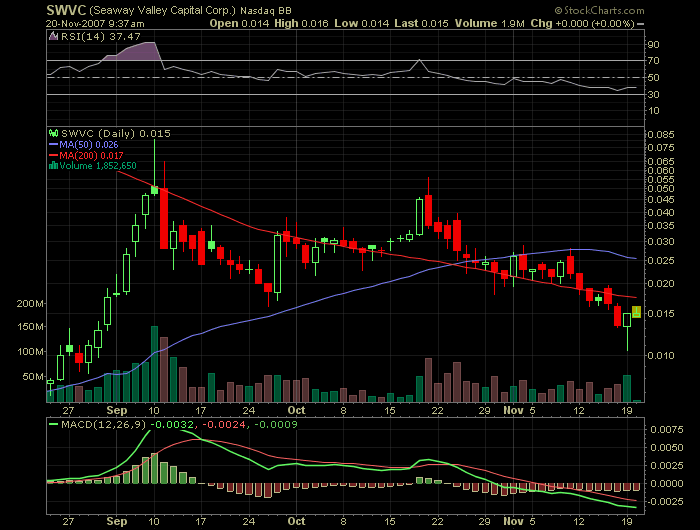Click the 50M volume axis label

pyautogui.click(x=33, y=377)
